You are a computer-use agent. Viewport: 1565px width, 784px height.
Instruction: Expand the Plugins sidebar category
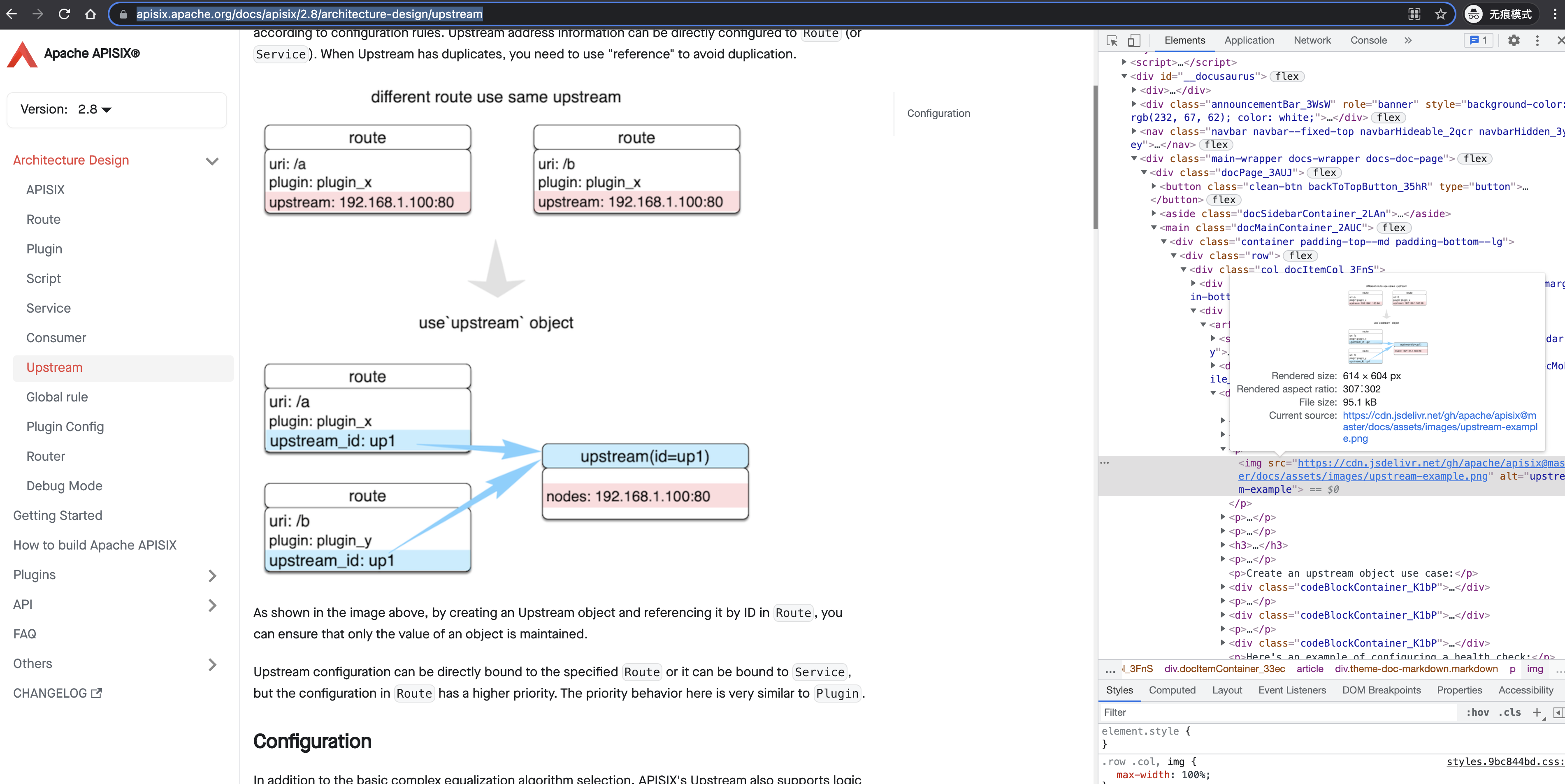click(212, 575)
